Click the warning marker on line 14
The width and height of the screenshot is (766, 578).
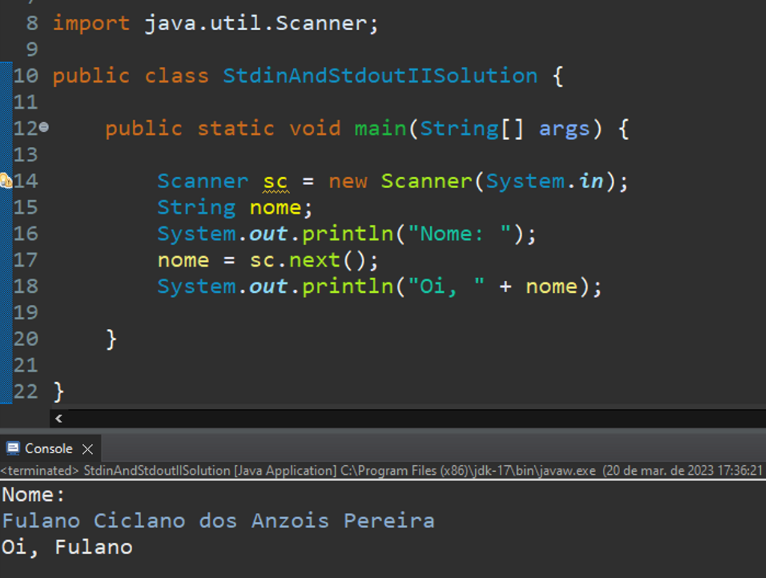[x=5, y=181]
